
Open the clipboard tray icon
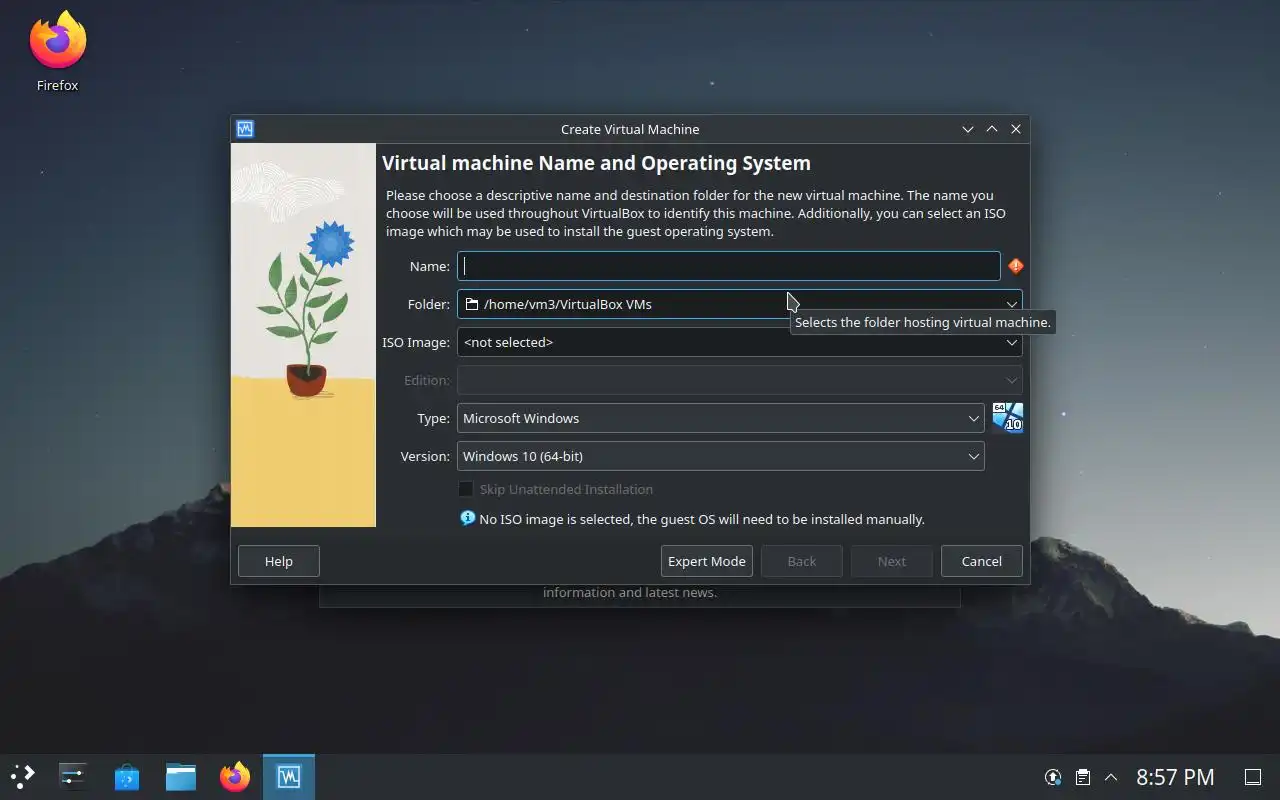click(x=1082, y=777)
